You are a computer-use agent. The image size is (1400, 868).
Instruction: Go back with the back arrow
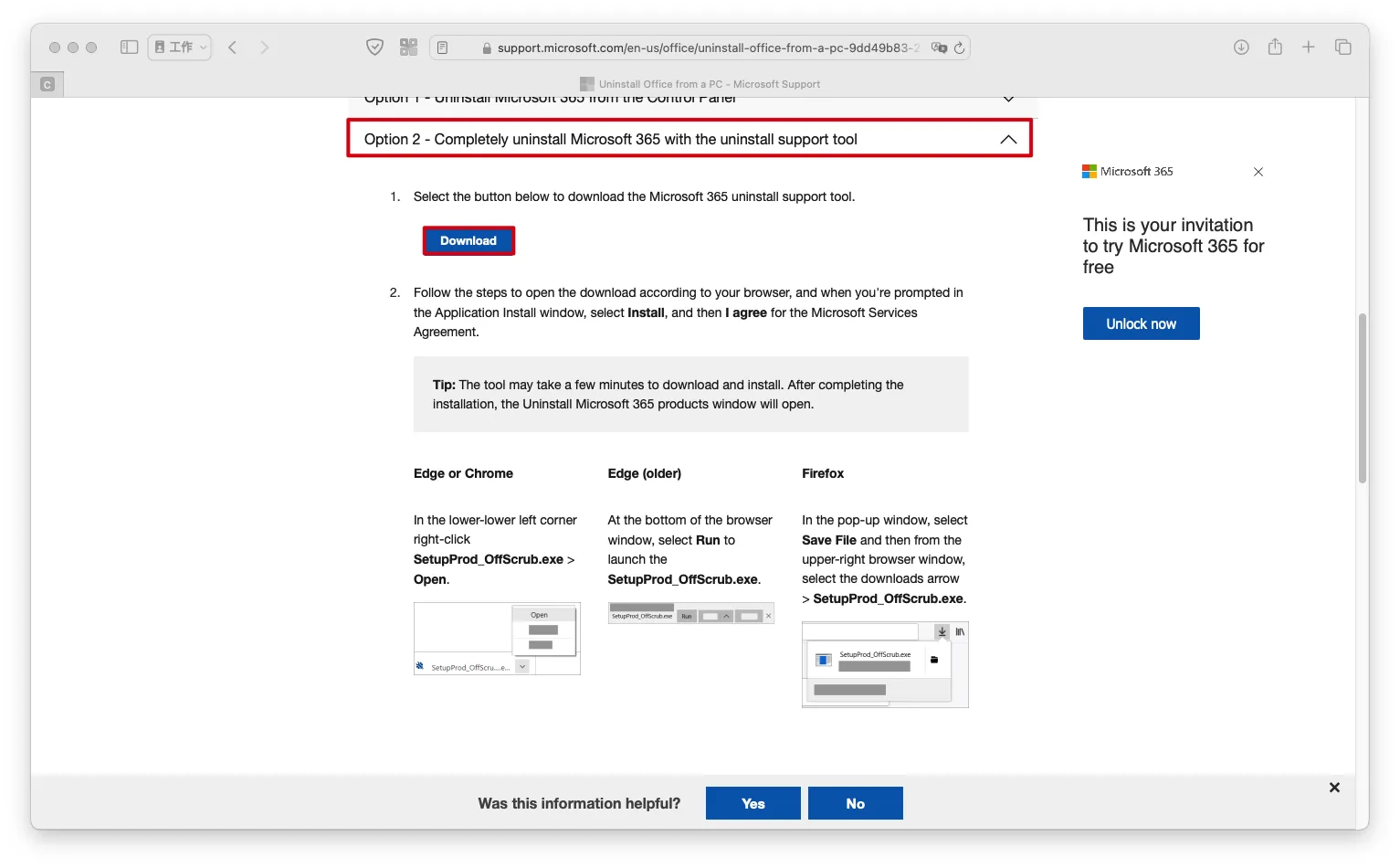coord(233,48)
